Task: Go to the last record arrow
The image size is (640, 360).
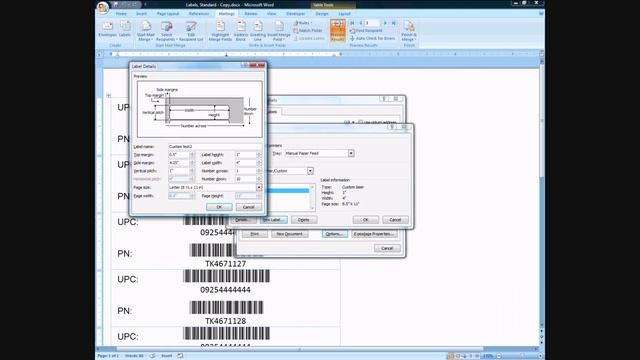Action: (393, 23)
